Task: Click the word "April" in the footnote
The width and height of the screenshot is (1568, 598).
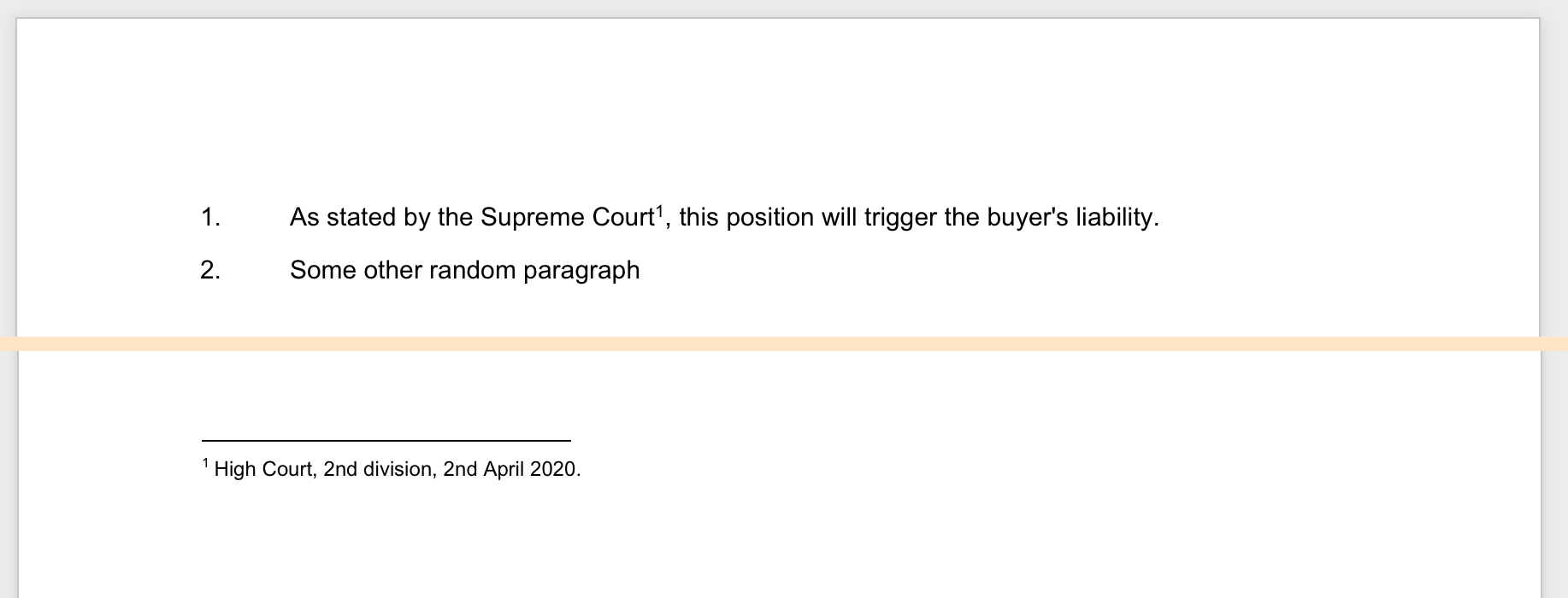Action: coord(504,470)
